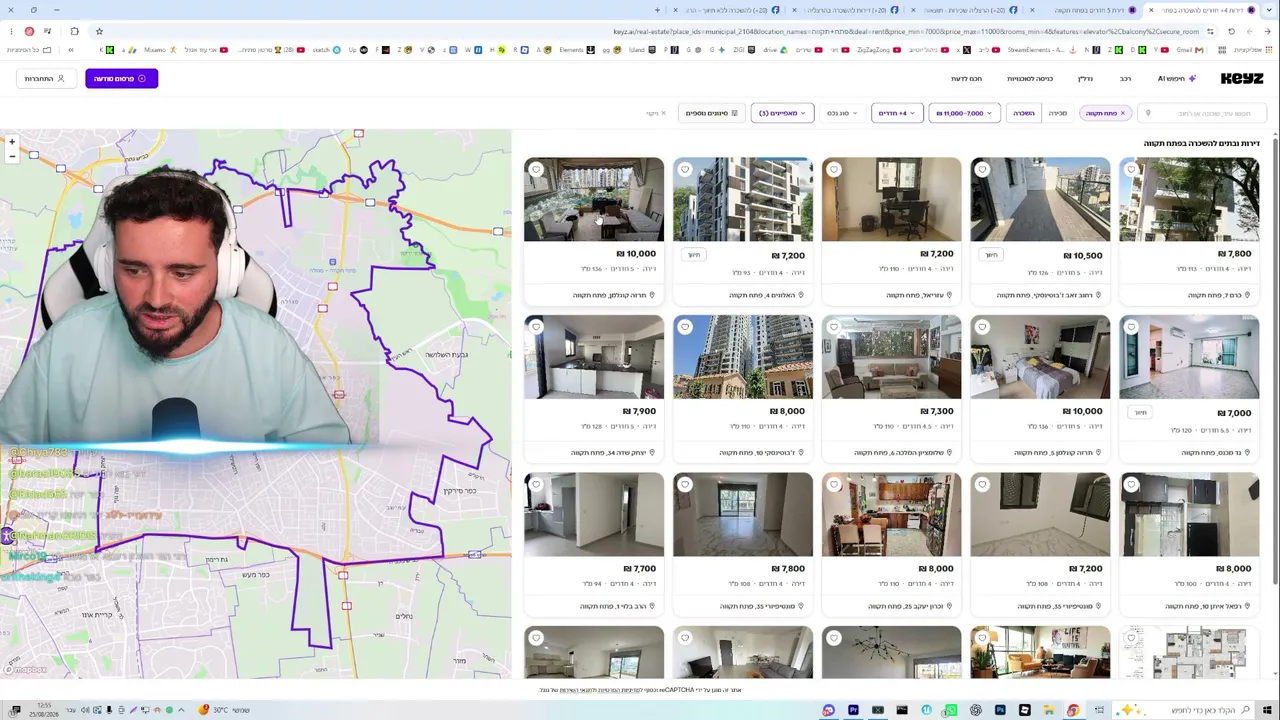Image resolution: width=1280 pixels, height=720 pixels.
Task: Select the sale tab in deal toggle
Action: coord(1058,113)
